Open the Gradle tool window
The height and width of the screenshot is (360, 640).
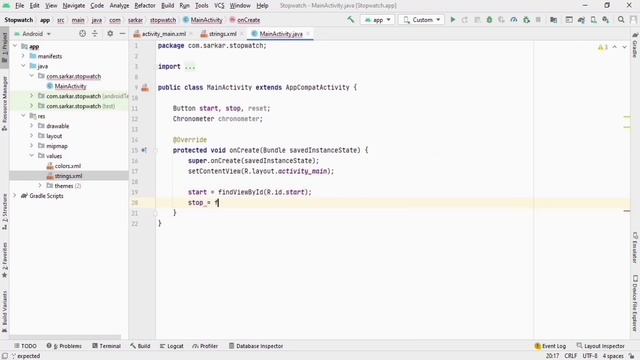pyautogui.click(x=635, y=45)
